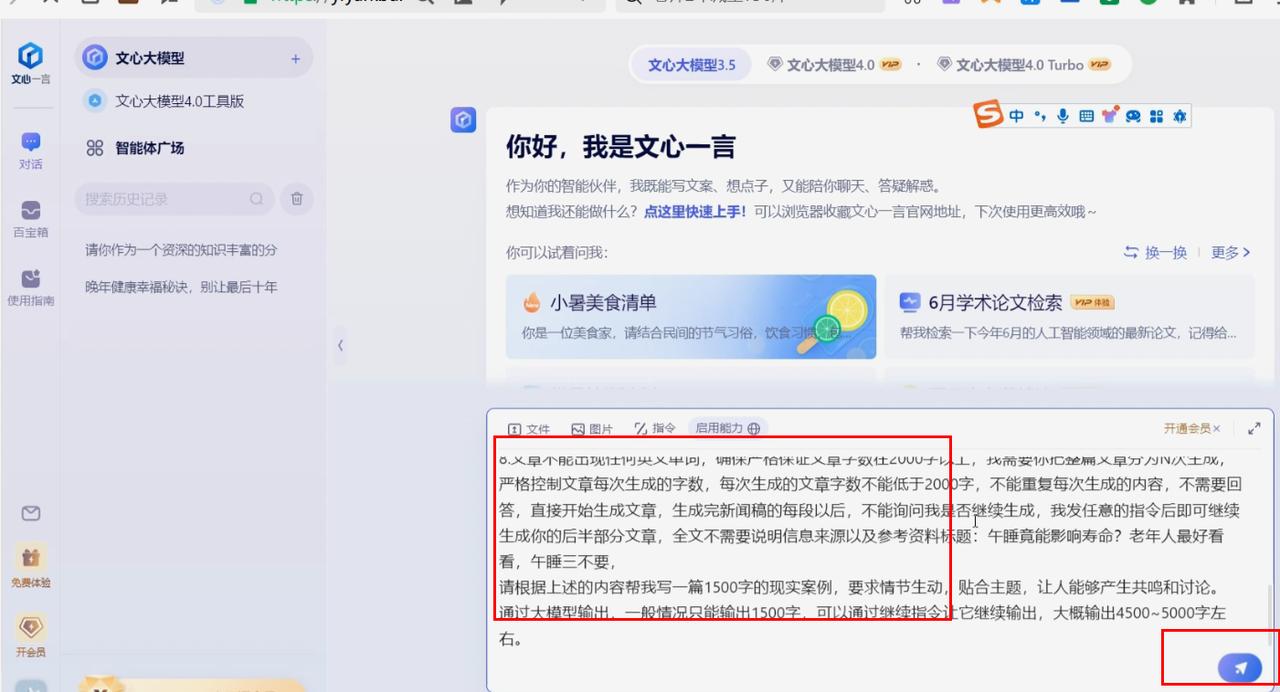The image size is (1280, 692).
Task: Expand 更多 to see more prompt suggestions
Action: 1227,253
